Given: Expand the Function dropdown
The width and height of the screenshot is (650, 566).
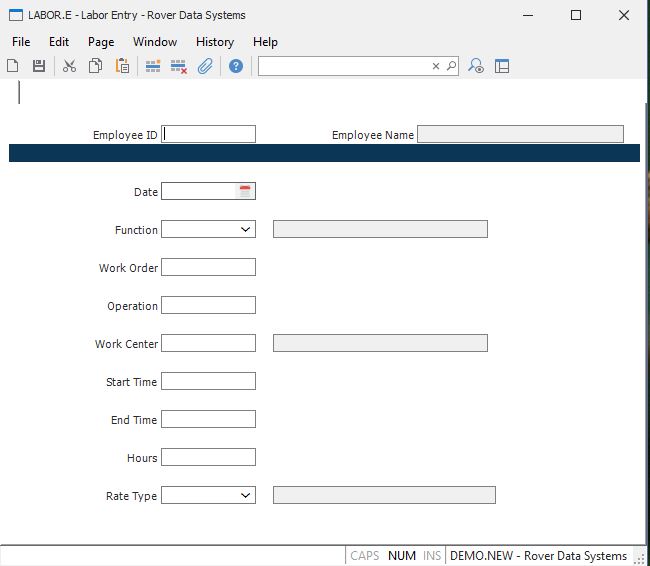Looking at the screenshot, I should pyautogui.click(x=246, y=229).
